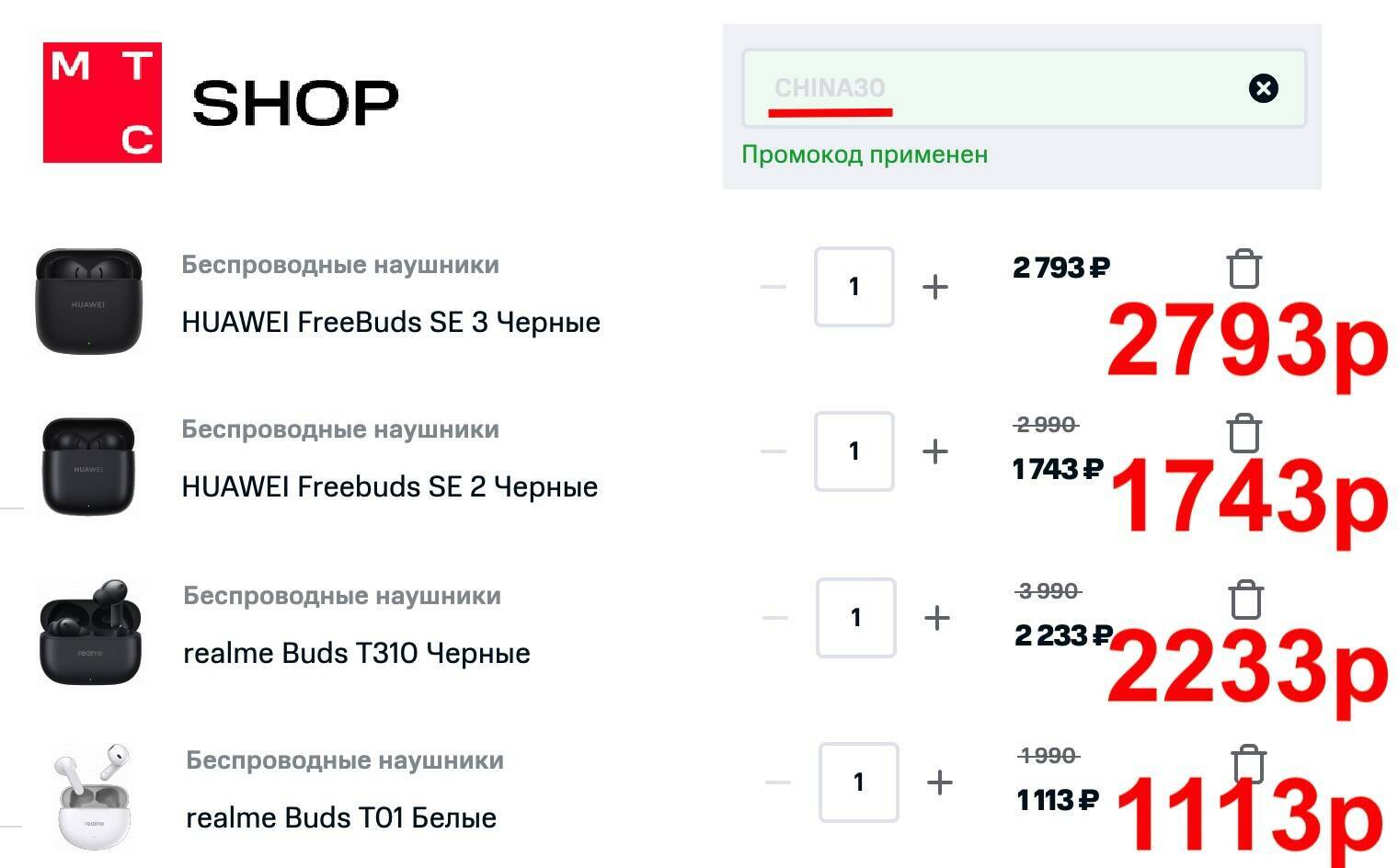Clear the CHINA30 promo code
The width and height of the screenshot is (1398, 868).
click(1263, 88)
